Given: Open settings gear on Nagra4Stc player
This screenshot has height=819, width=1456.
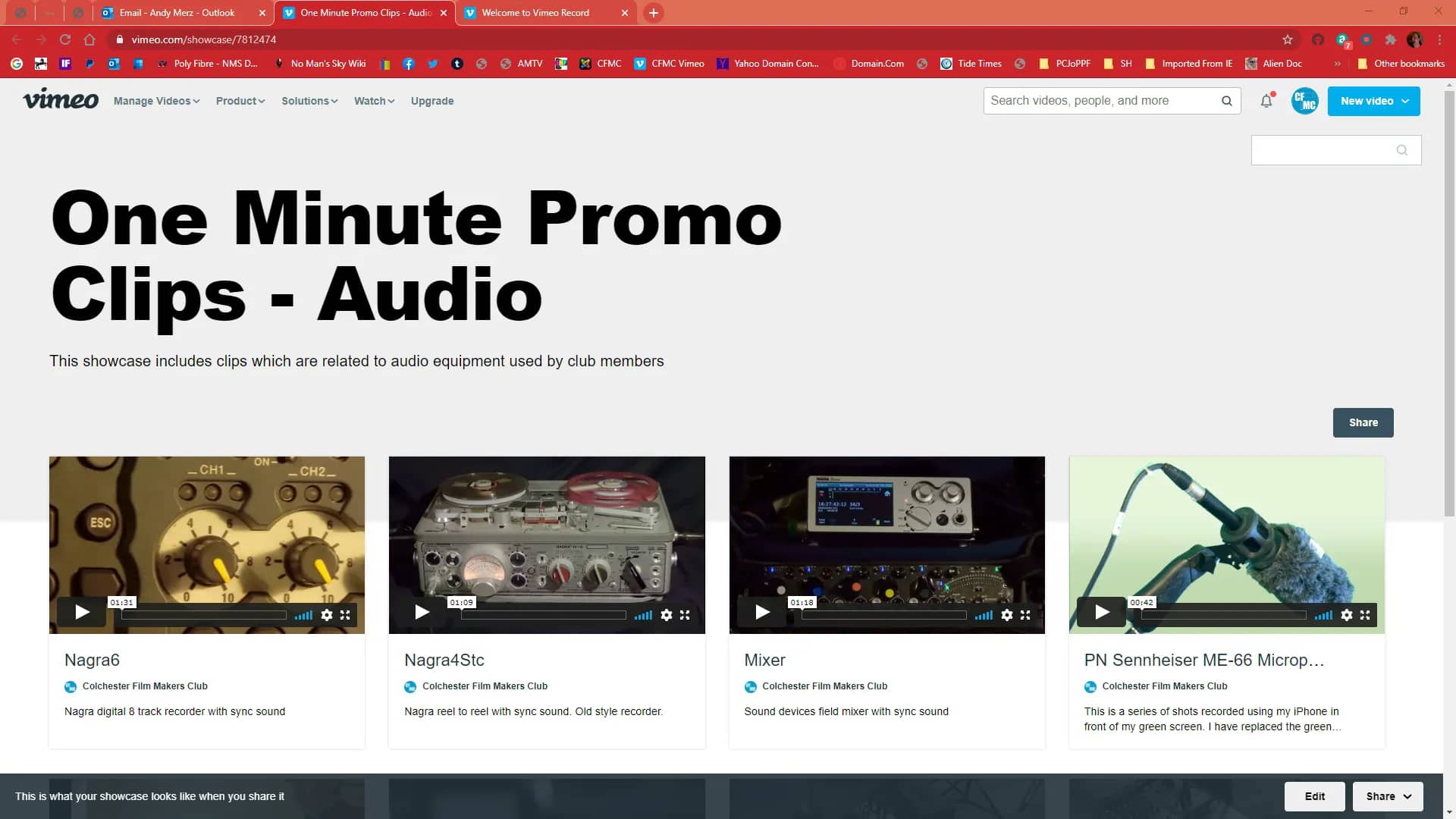Looking at the screenshot, I should [x=667, y=615].
